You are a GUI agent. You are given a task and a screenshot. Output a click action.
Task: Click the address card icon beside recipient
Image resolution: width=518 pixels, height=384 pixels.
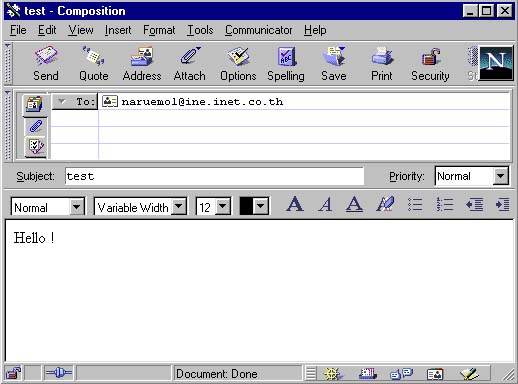(x=110, y=101)
